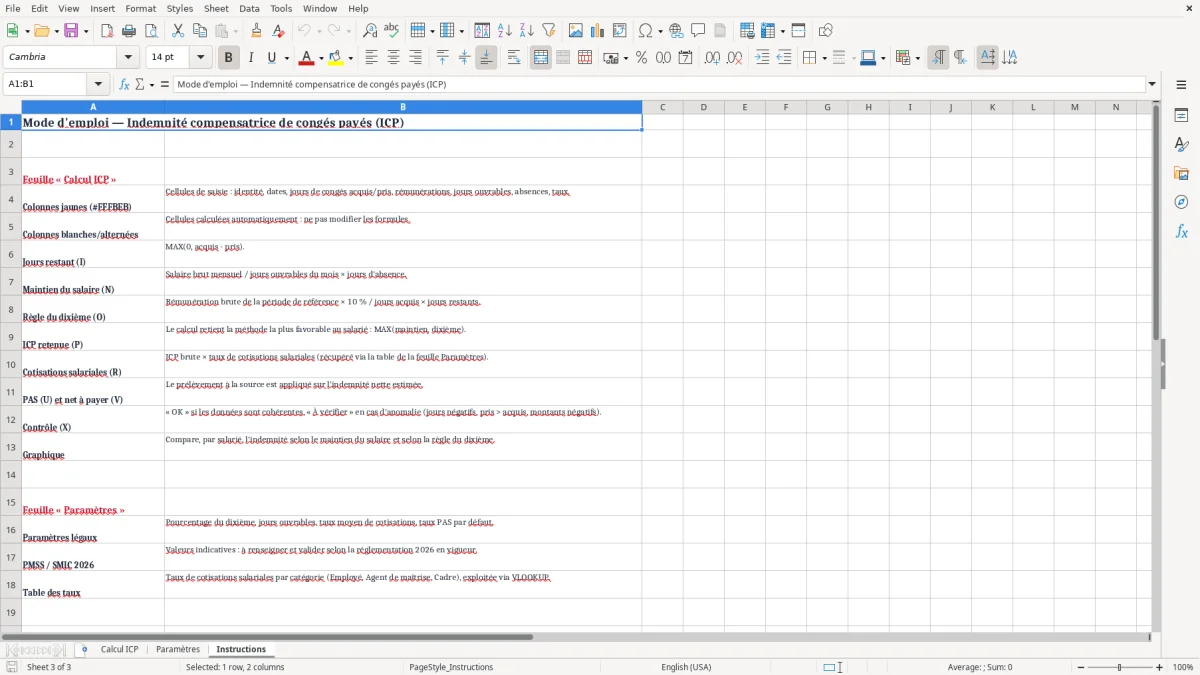Open the Styles menu
Screen dimensions: 1200x675
180,8
